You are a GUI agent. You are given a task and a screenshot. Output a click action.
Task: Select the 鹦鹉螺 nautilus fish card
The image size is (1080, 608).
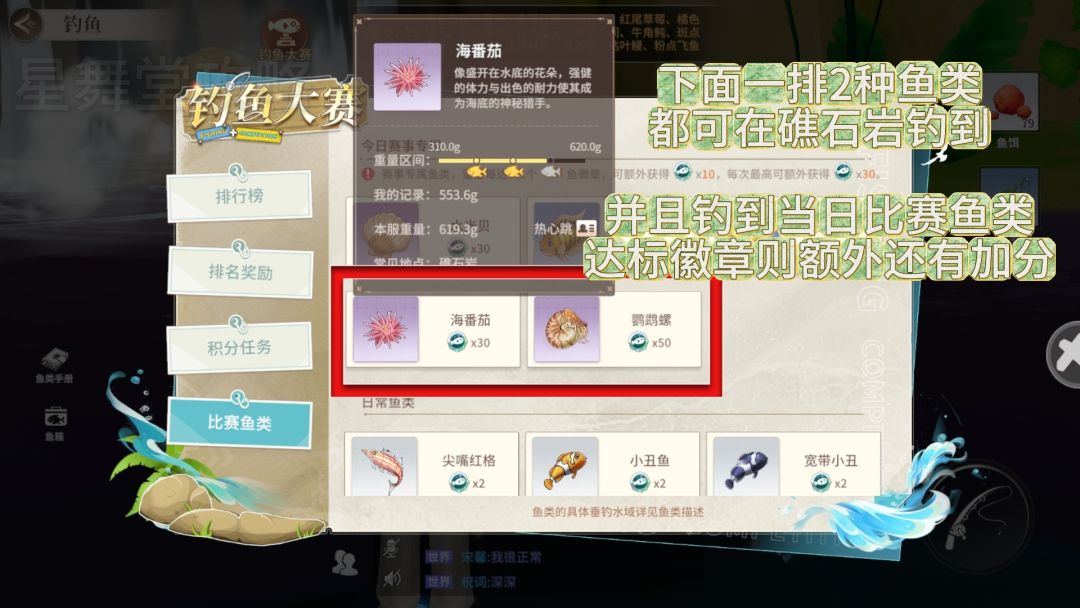[x=614, y=329]
